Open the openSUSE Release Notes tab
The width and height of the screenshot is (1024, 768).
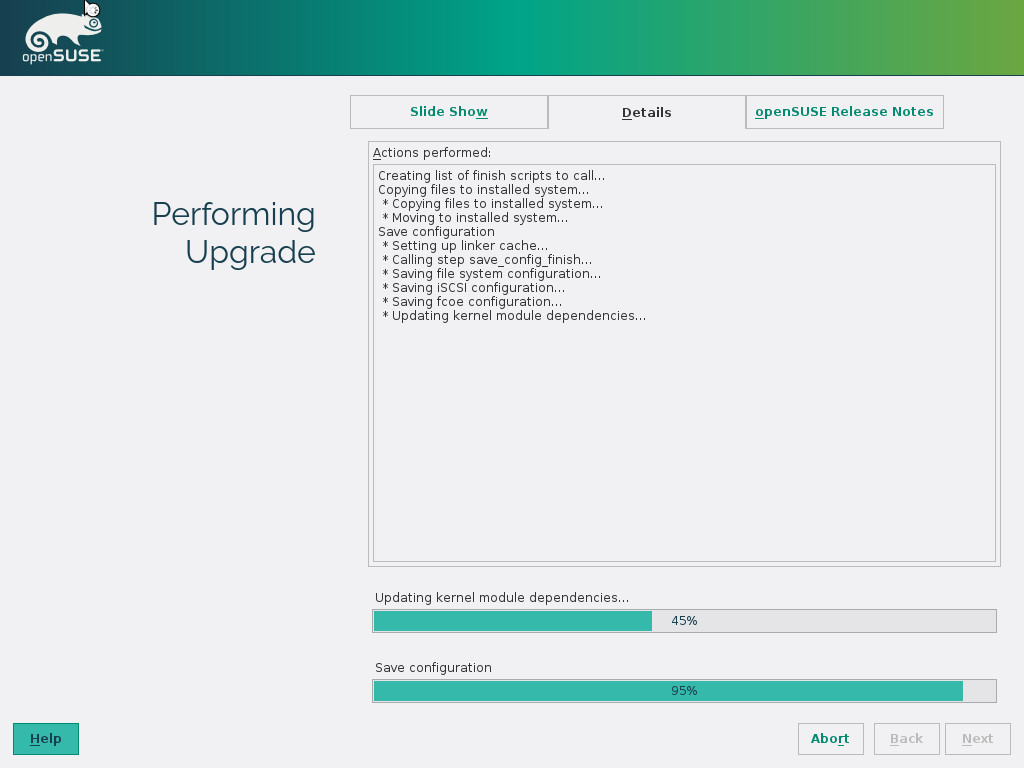[x=844, y=112]
